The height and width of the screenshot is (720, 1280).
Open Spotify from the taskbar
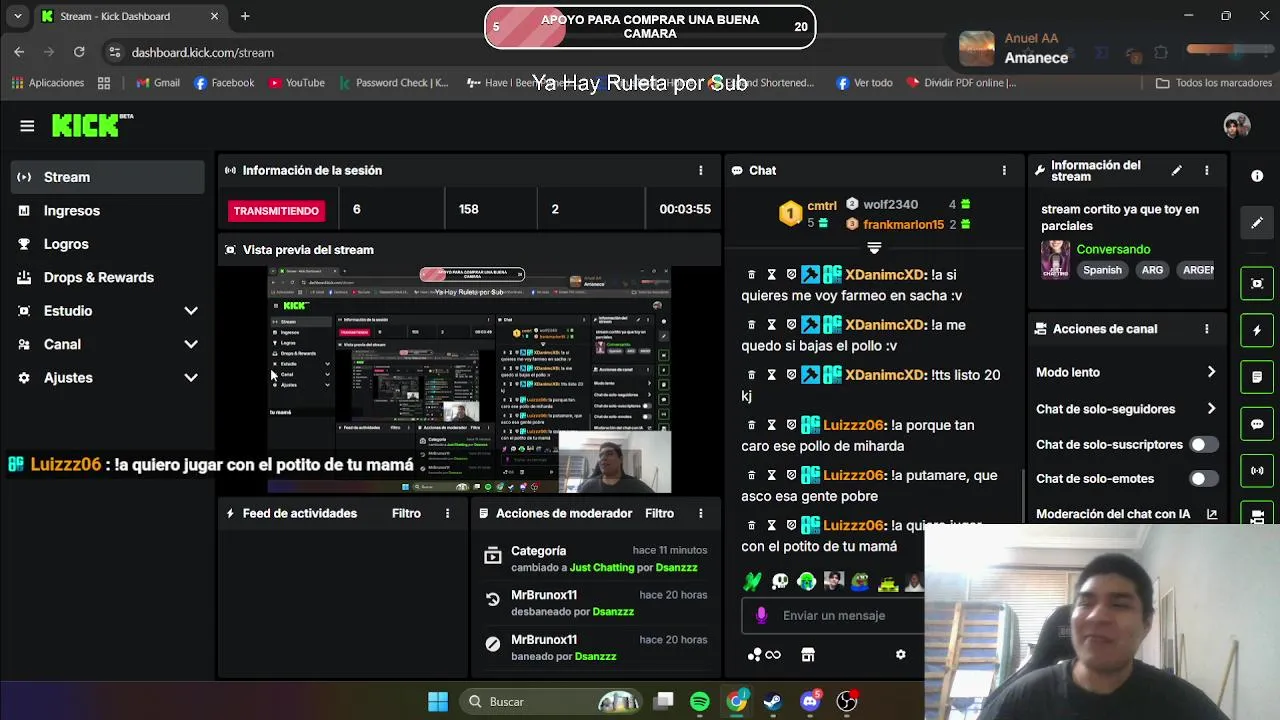click(x=700, y=701)
